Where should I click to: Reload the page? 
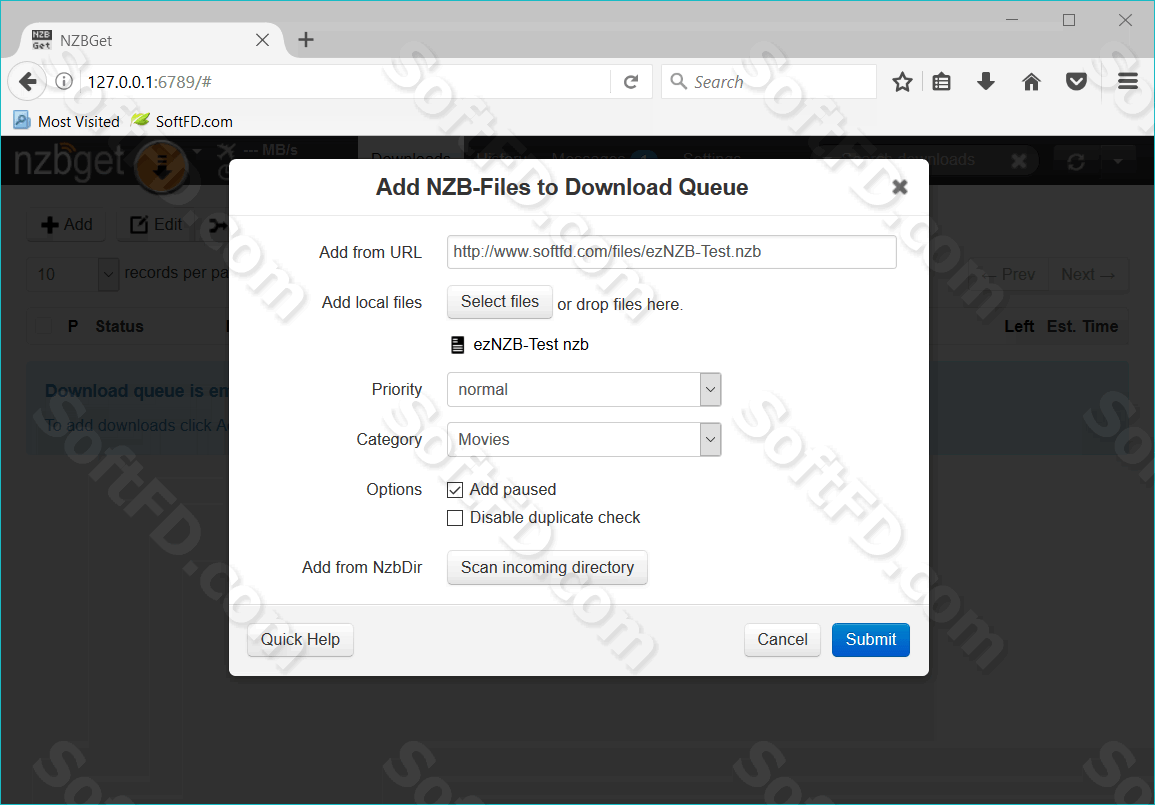631,82
